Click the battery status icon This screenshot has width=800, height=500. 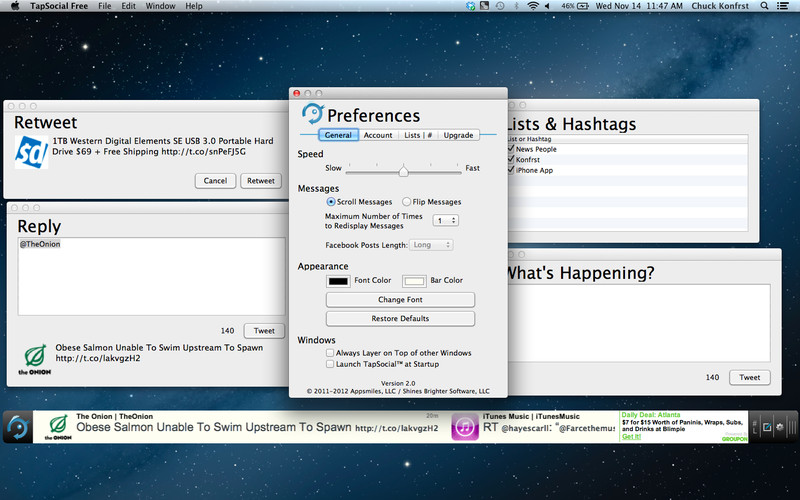583,6
